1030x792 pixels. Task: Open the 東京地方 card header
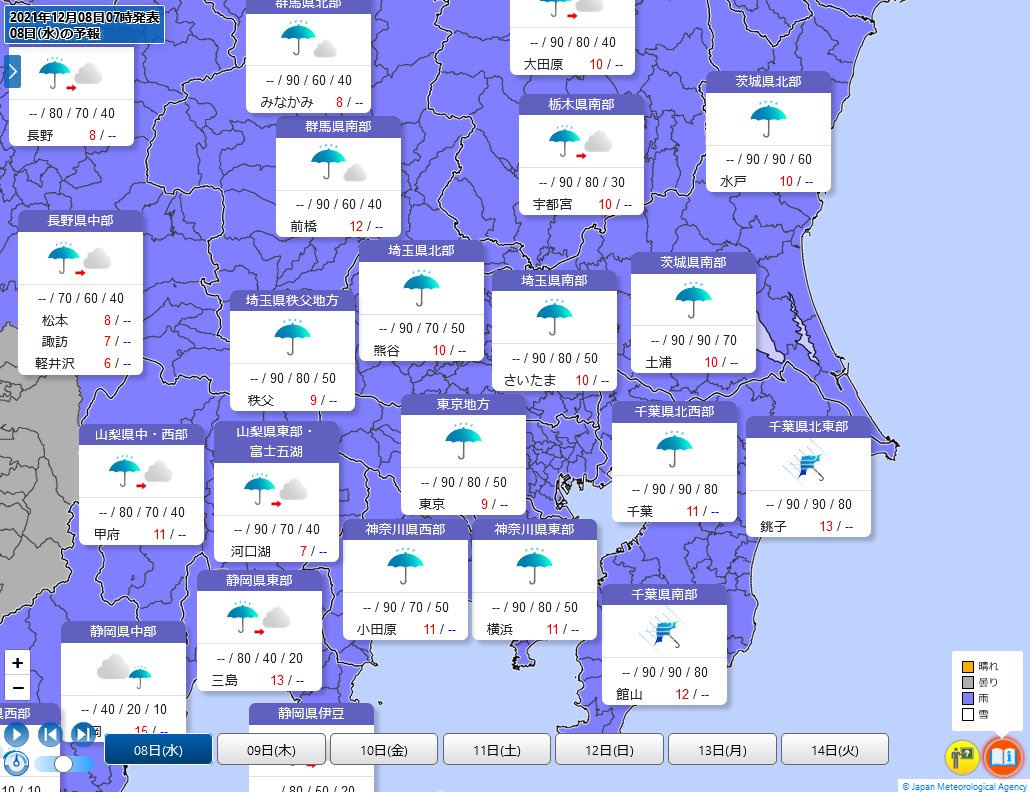coord(463,405)
